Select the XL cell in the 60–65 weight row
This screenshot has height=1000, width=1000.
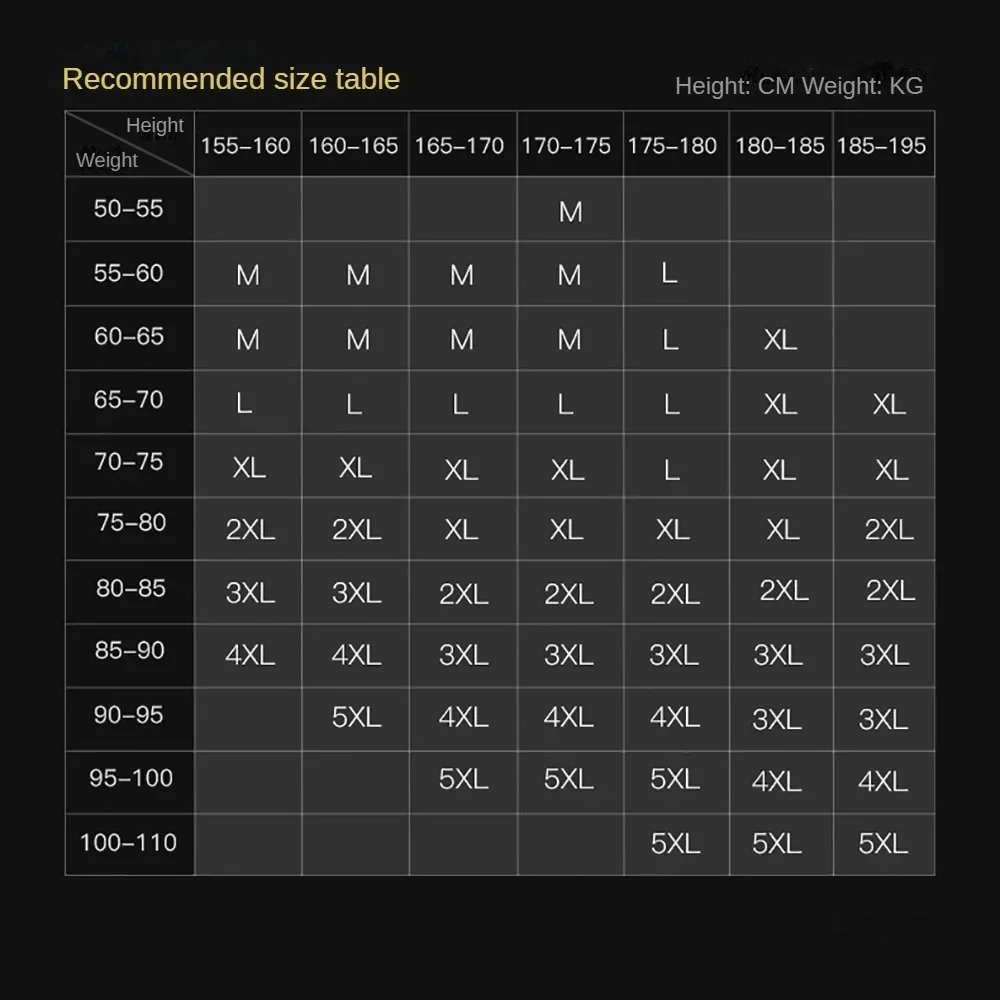[x=780, y=340]
